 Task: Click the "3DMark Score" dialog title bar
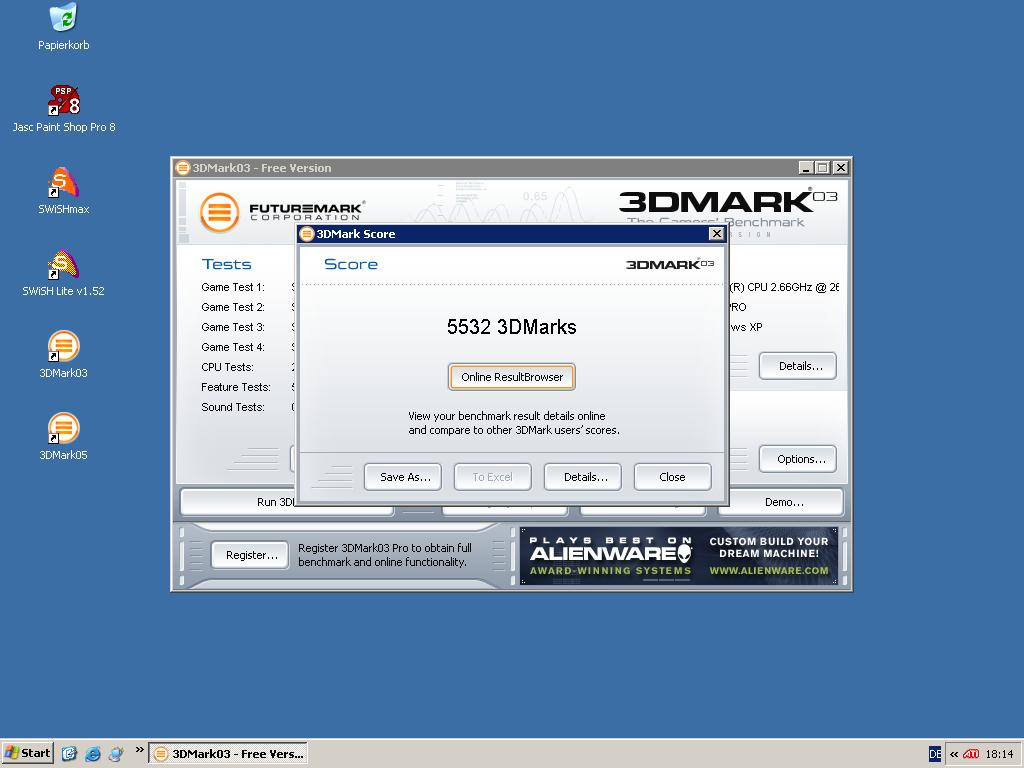pos(511,234)
